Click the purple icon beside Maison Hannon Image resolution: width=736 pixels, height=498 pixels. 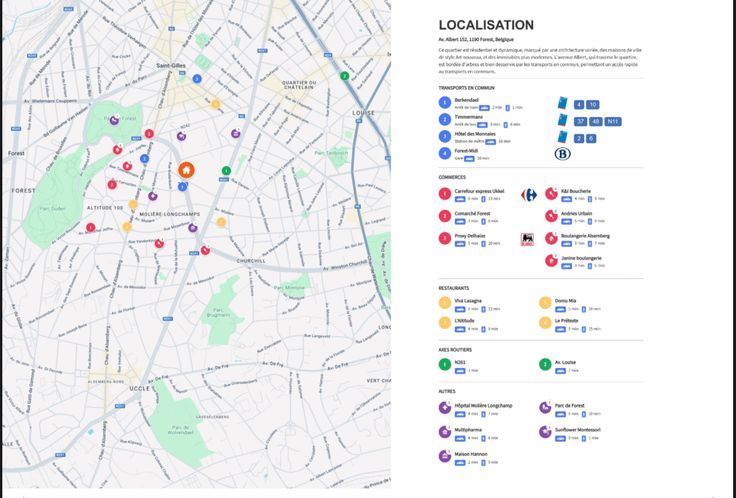coord(445,456)
